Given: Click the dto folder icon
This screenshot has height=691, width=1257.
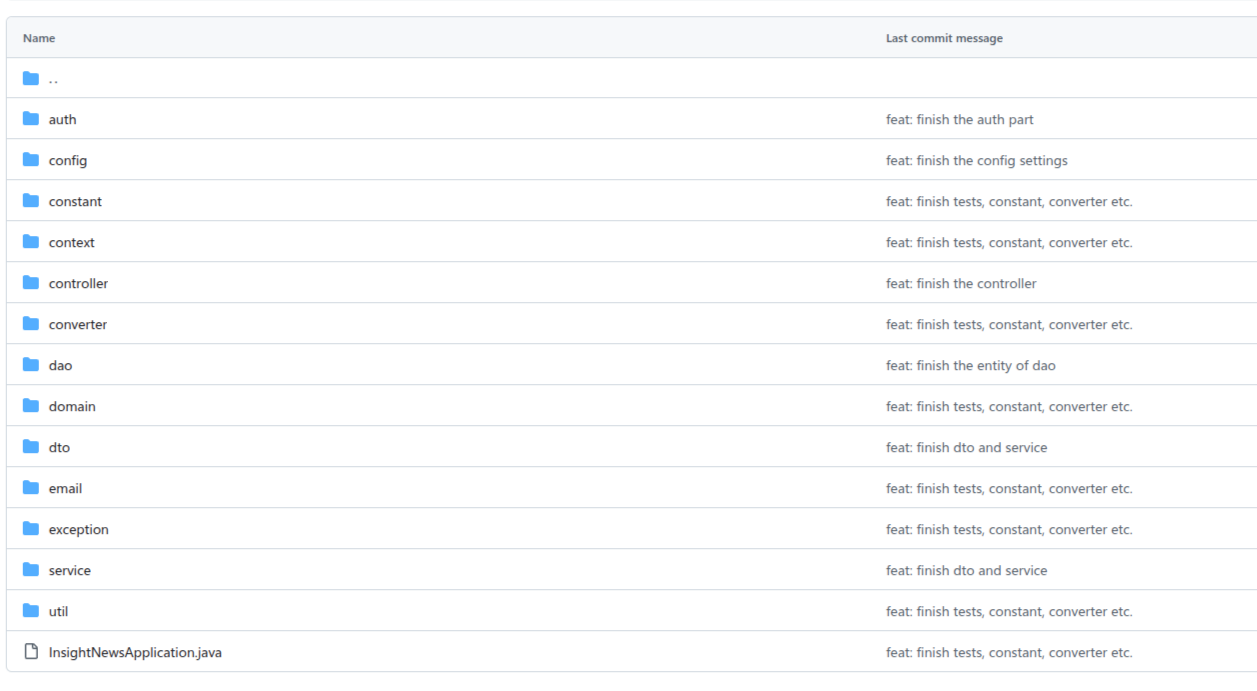Looking at the screenshot, I should [x=31, y=447].
